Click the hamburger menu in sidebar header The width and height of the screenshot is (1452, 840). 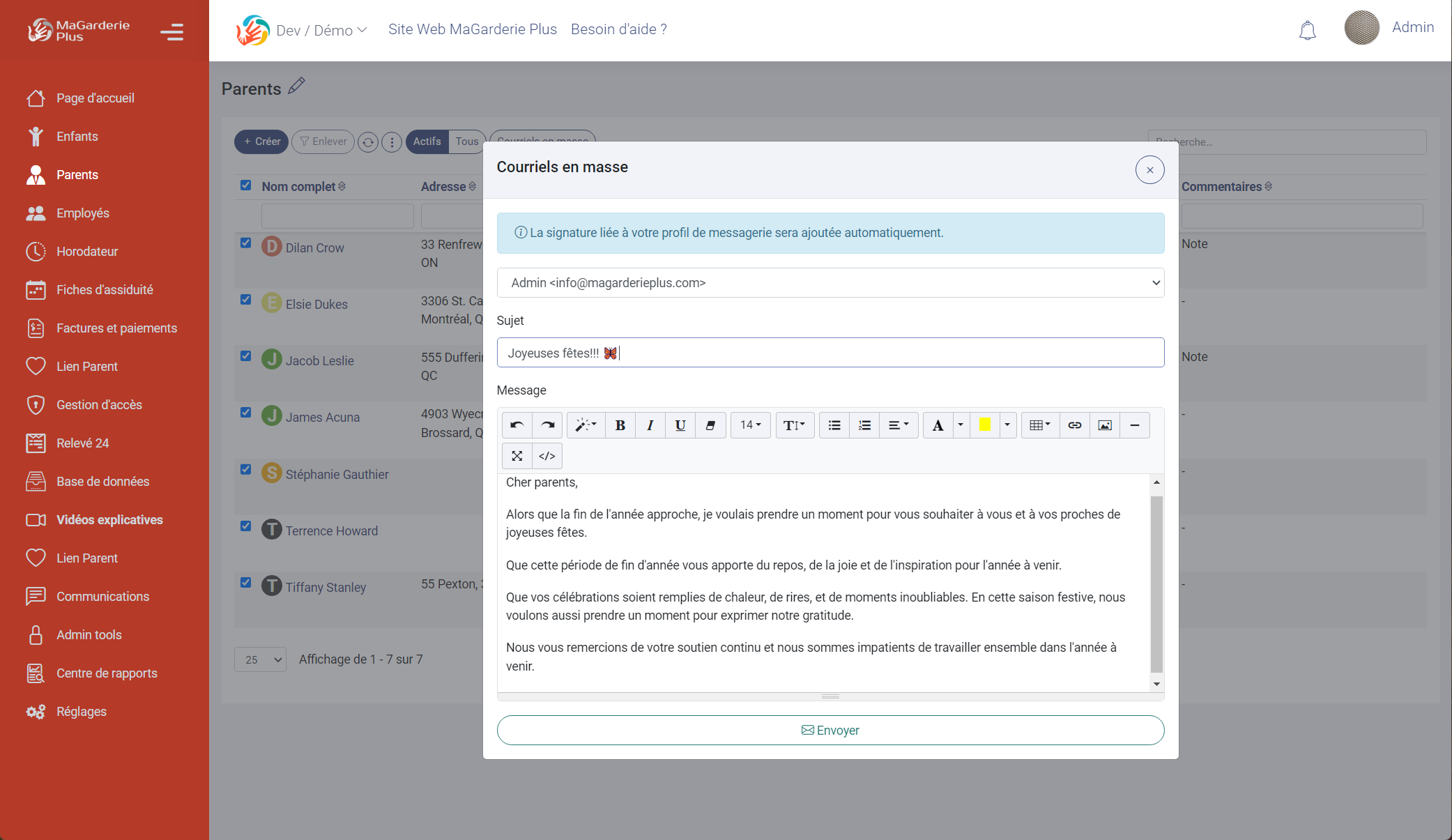171,31
